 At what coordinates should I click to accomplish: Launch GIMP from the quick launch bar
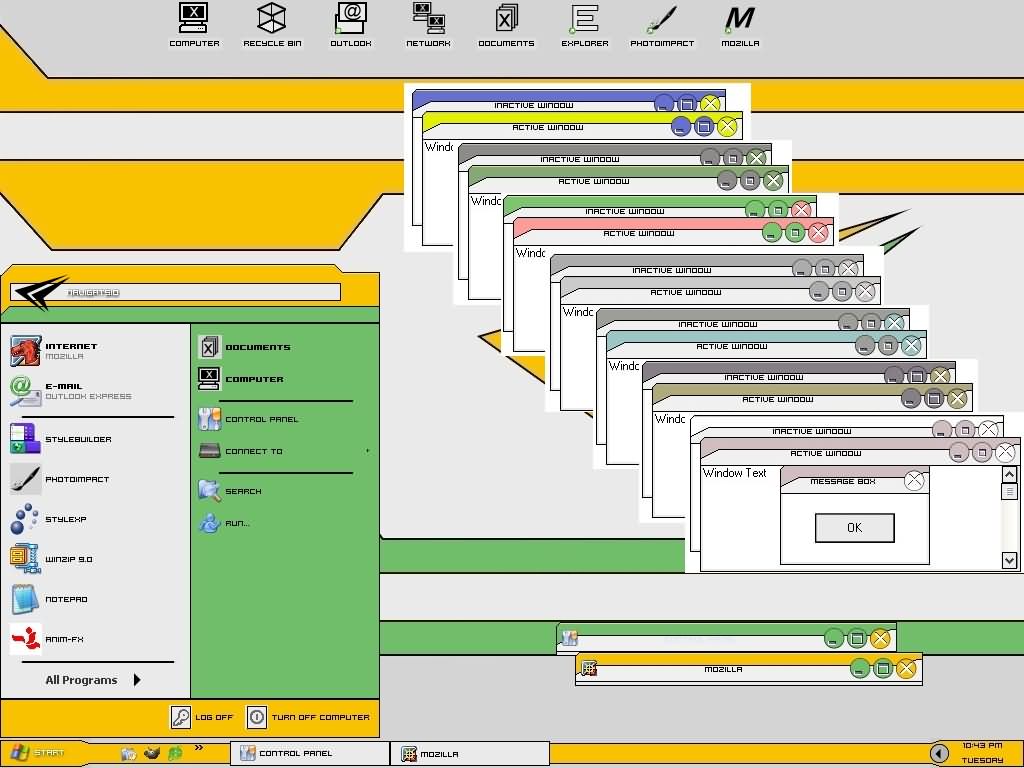[x=152, y=753]
